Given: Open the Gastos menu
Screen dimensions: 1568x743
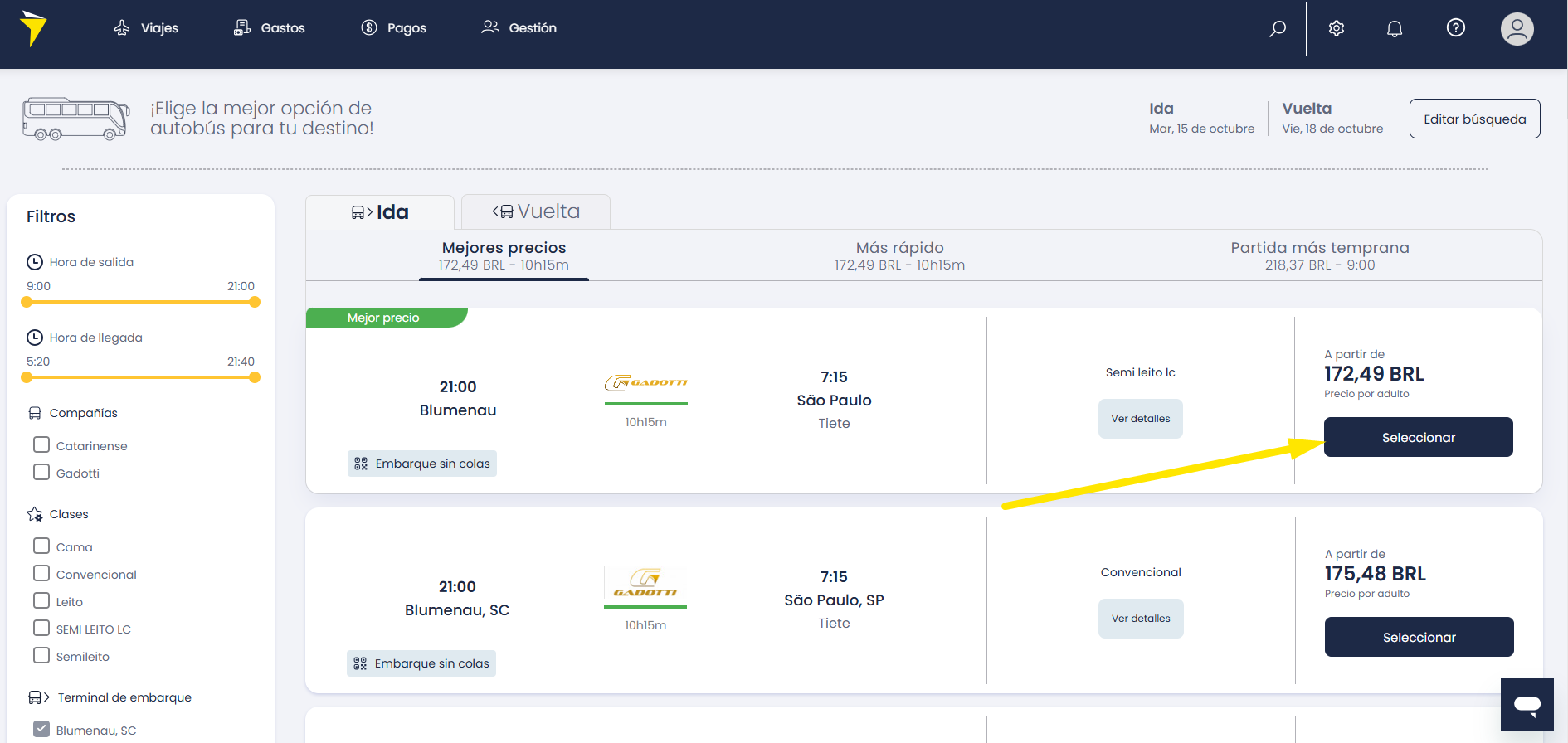Looking at the screenshot, I should coord(270,28).
